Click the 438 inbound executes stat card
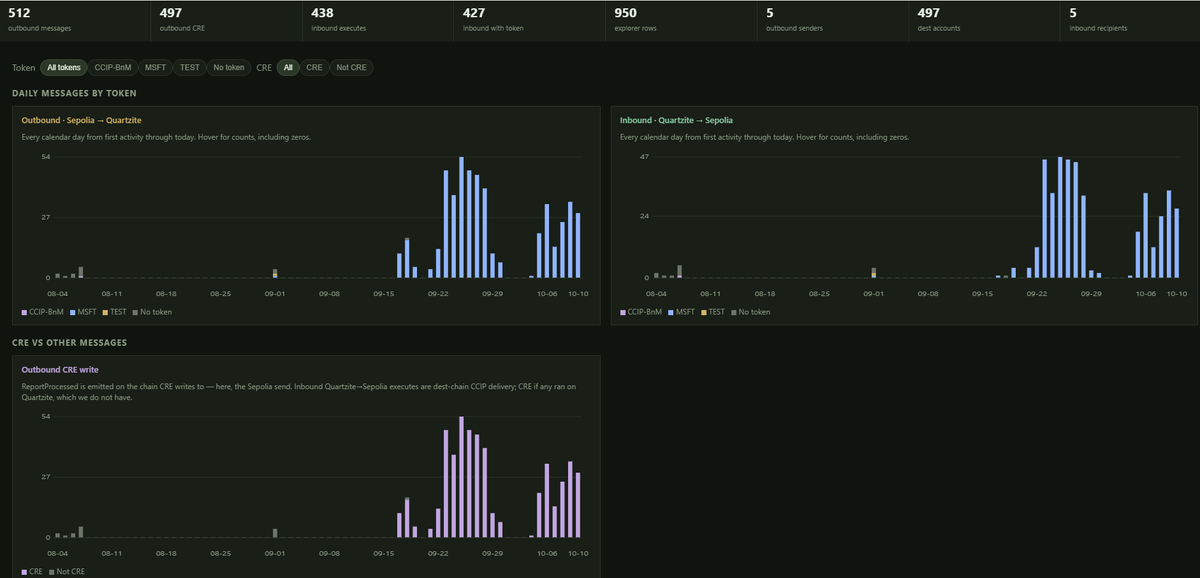Image resolution: width=1200 pixels, height=578 pixels. coord(378,20)
